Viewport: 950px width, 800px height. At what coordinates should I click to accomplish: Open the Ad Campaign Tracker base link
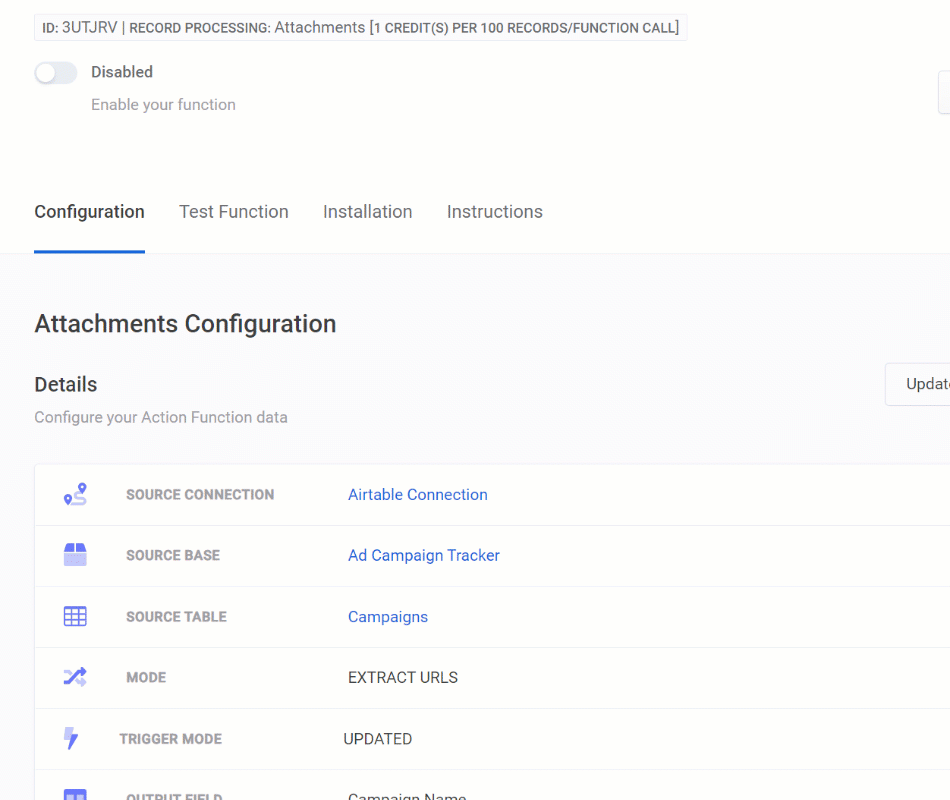pyautogui.click(x=423, y=556)
